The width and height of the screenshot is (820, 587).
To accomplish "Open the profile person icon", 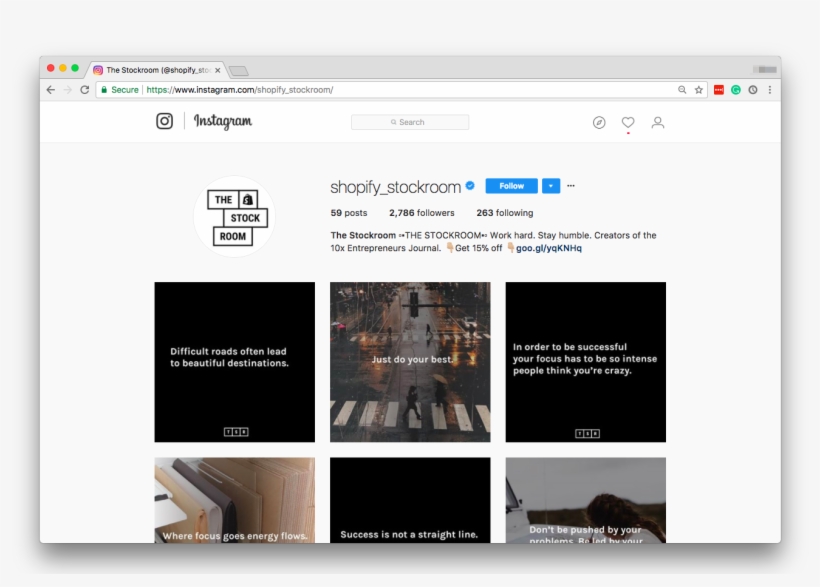I will [657, 122].
